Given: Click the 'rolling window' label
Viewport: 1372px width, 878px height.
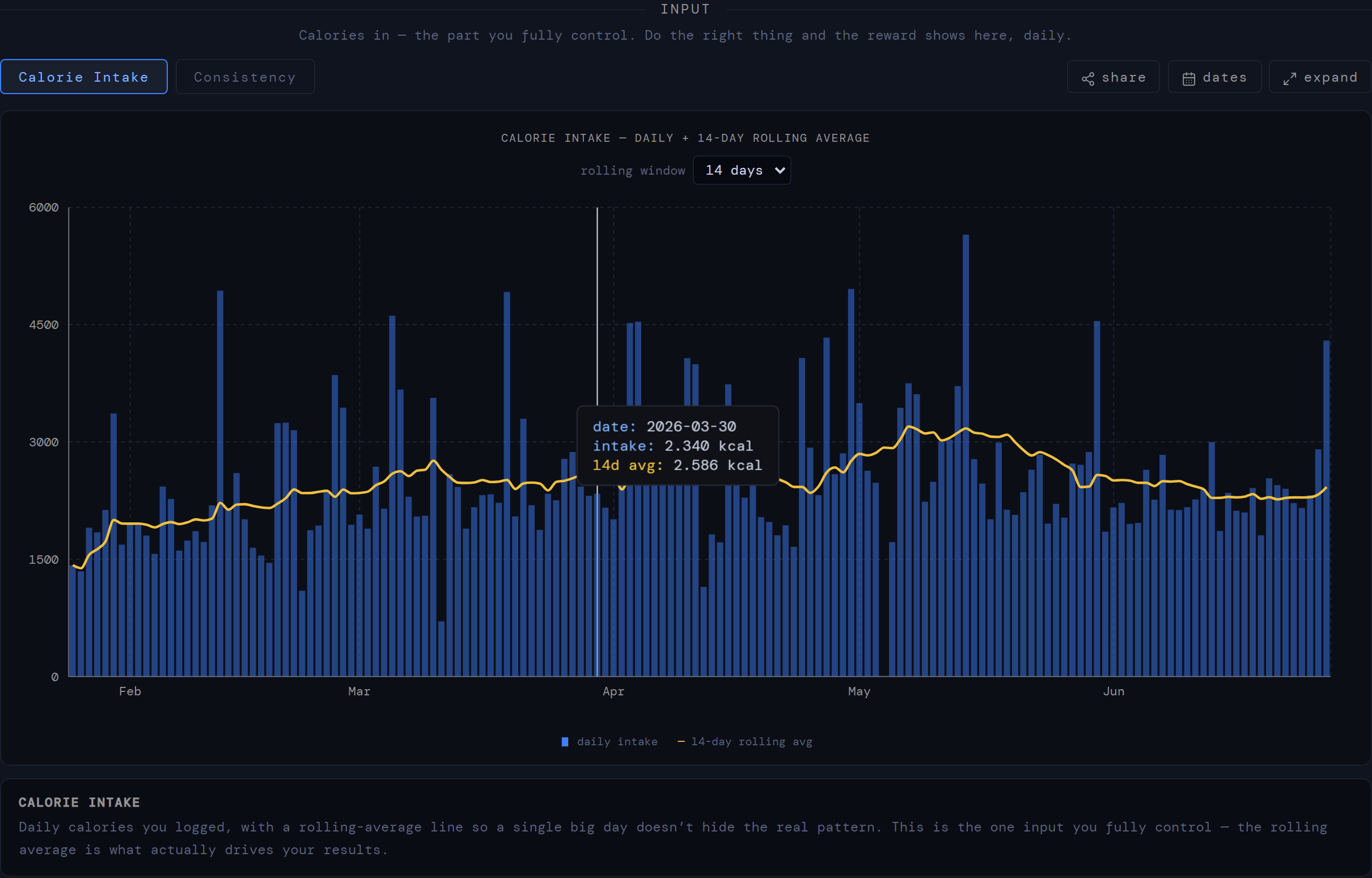Looking at the screenshot, I should click(633, 171).
